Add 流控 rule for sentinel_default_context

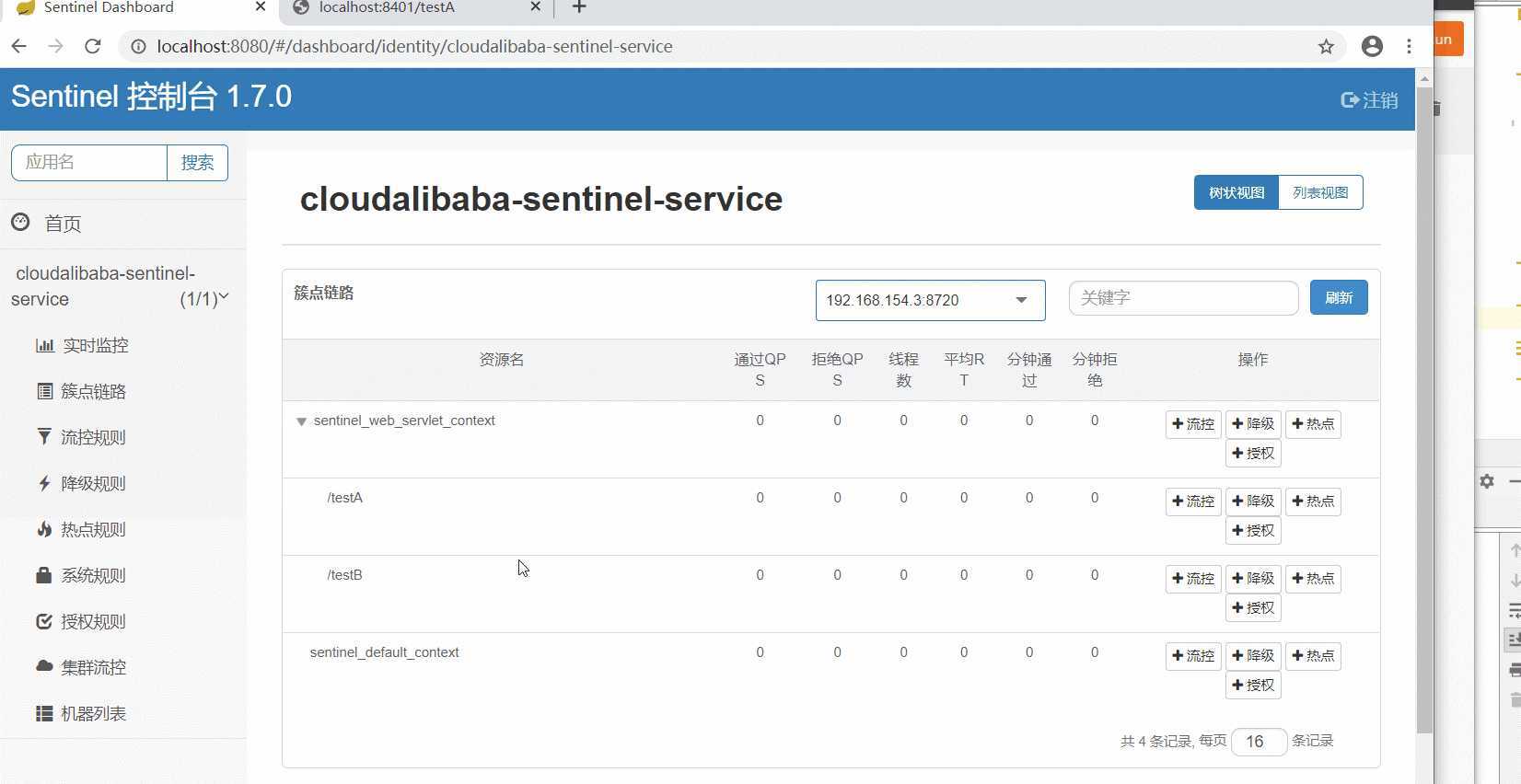1193,656
